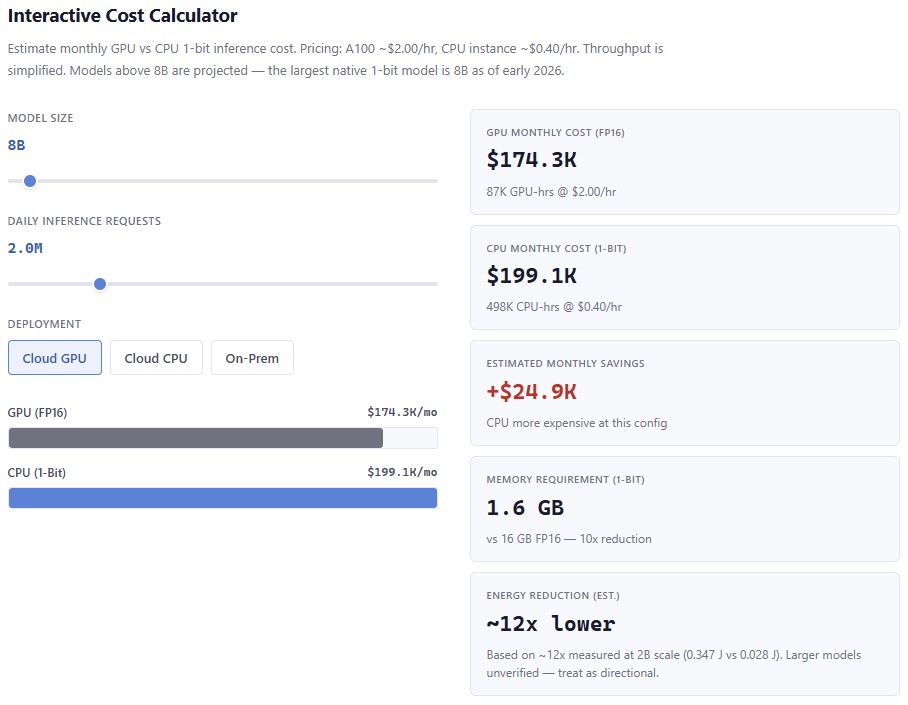
Task: Select the On-Prem deployment option
Action: [252, 357]
